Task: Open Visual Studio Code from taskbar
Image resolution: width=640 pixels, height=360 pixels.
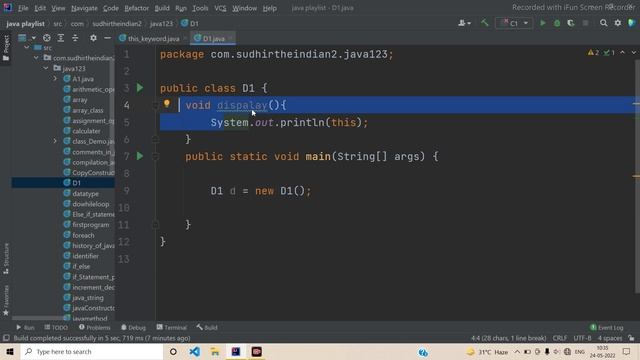Action: click(195, 351)
